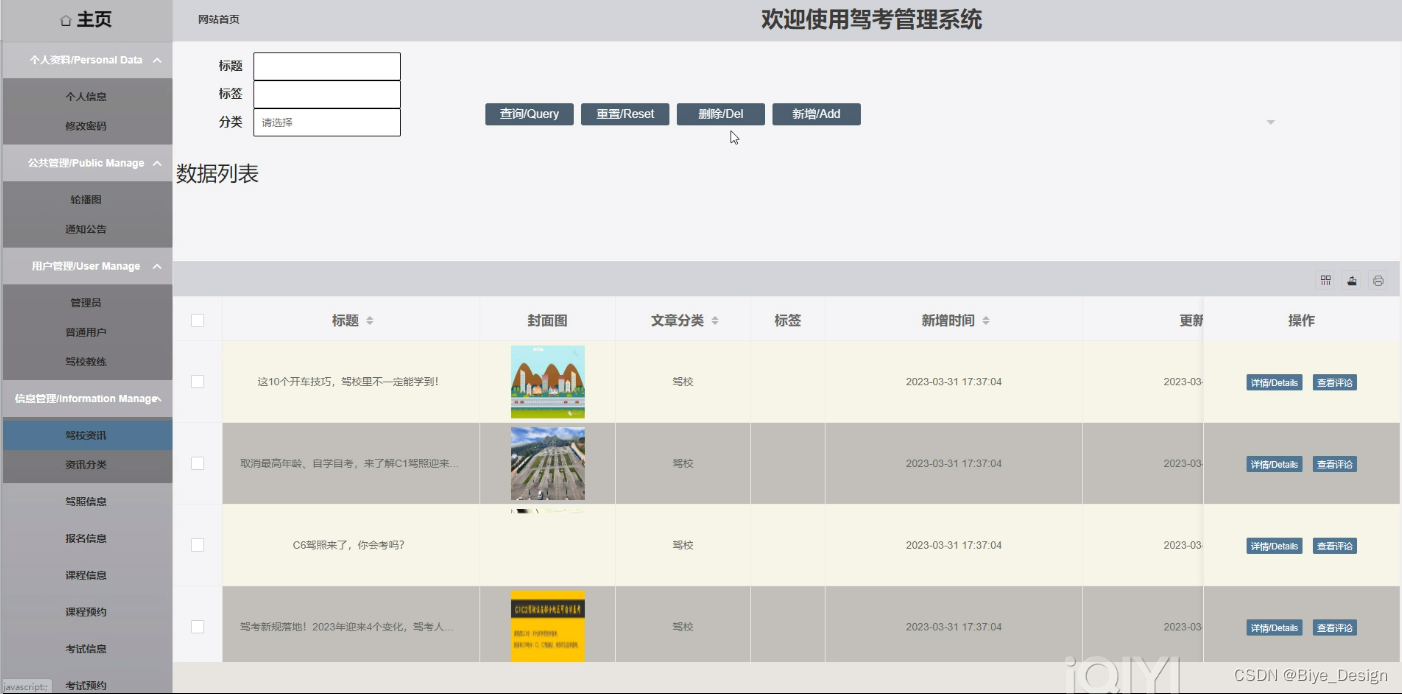Open 修改密码 menu item
1402x694 pixels.
86,126
